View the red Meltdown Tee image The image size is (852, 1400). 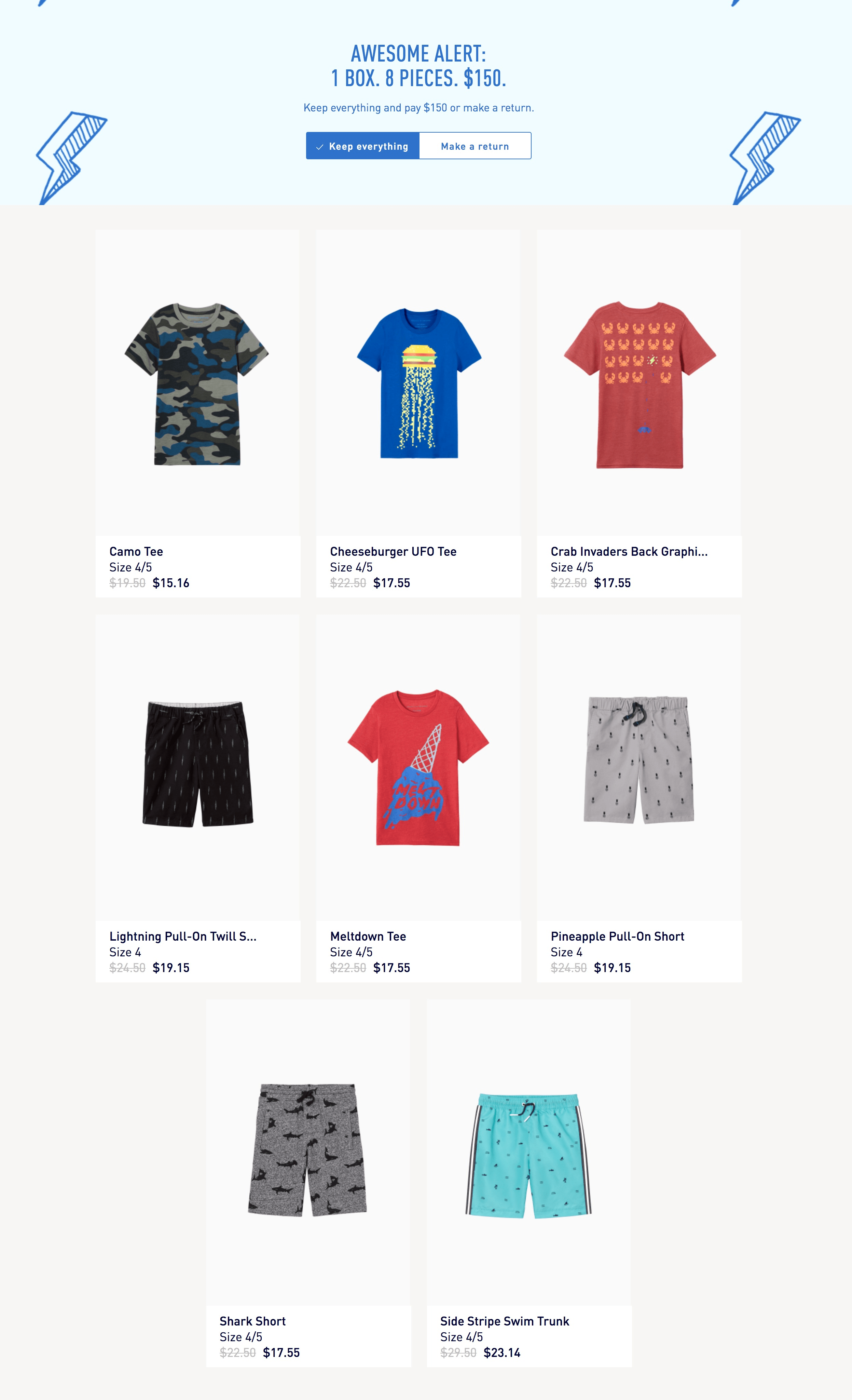(x=418, y=768)
